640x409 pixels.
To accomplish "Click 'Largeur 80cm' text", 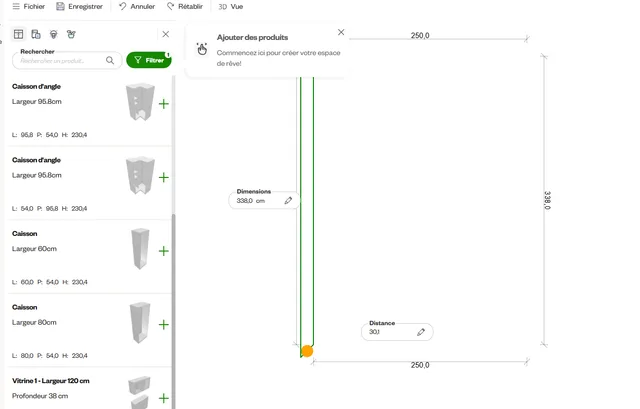I will 34,322.
